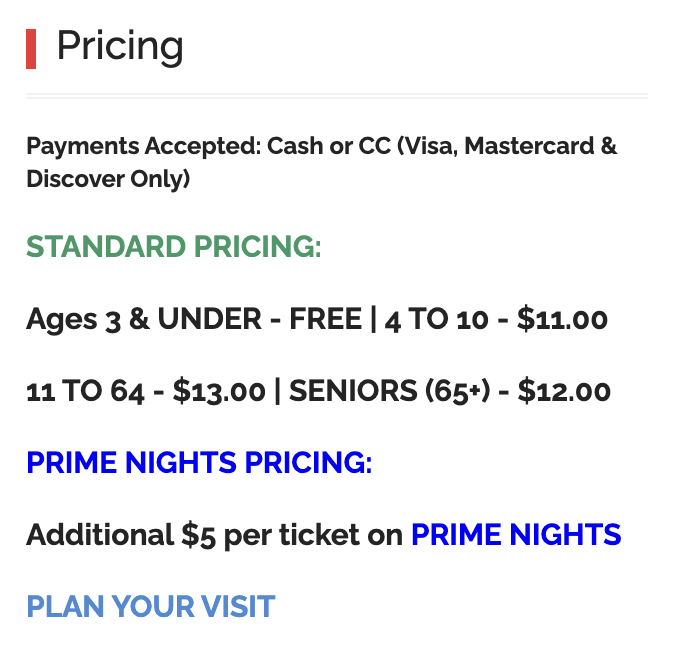Click the 'Mastercard &' text
Viewport: 674px width, 672px height.
[x=541, y=145]
